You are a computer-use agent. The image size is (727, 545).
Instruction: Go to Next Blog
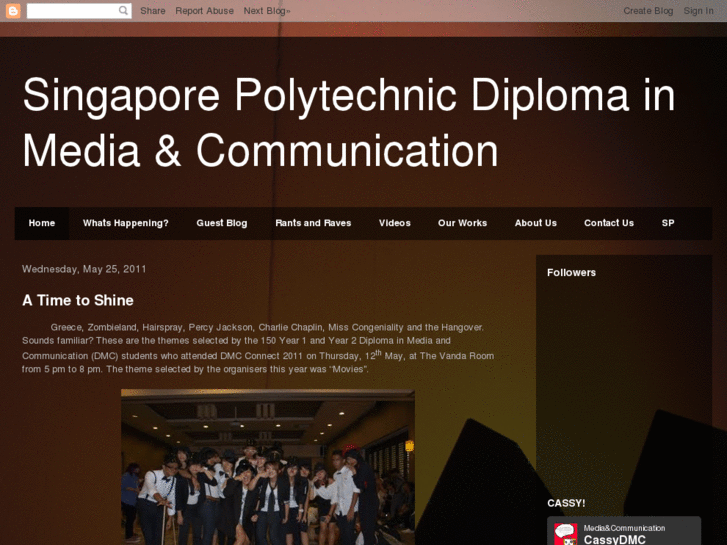267,11
